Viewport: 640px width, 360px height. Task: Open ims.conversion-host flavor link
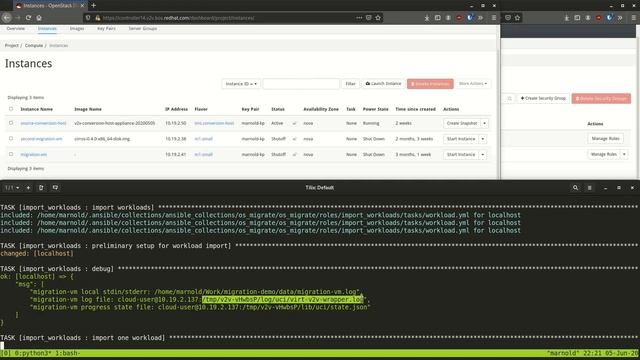click(214, 123)
